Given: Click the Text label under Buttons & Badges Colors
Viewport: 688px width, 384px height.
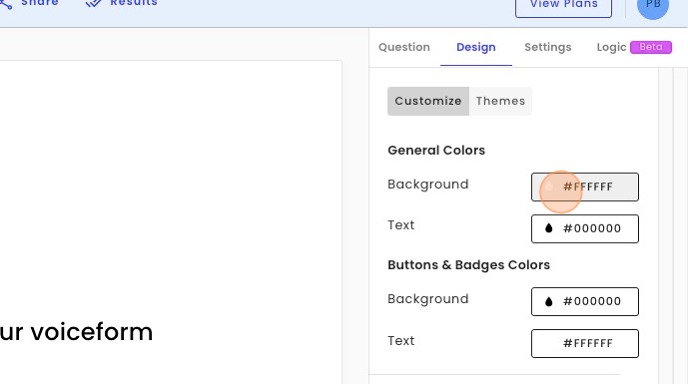Looking at the screenshot, I should (401, 341).
